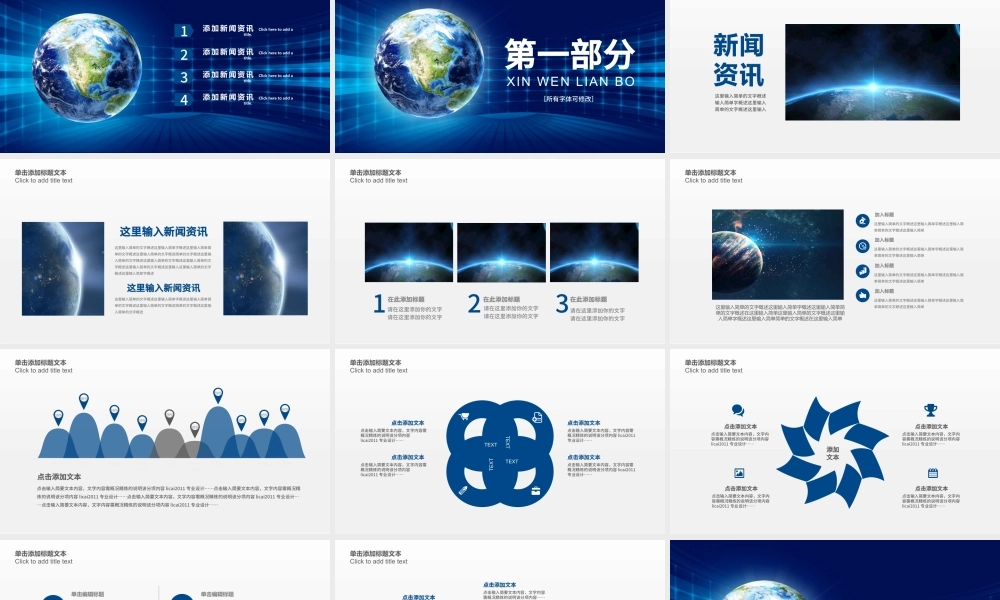Click the 点击添加文本 label above the Venn diagram

(408, 422)
